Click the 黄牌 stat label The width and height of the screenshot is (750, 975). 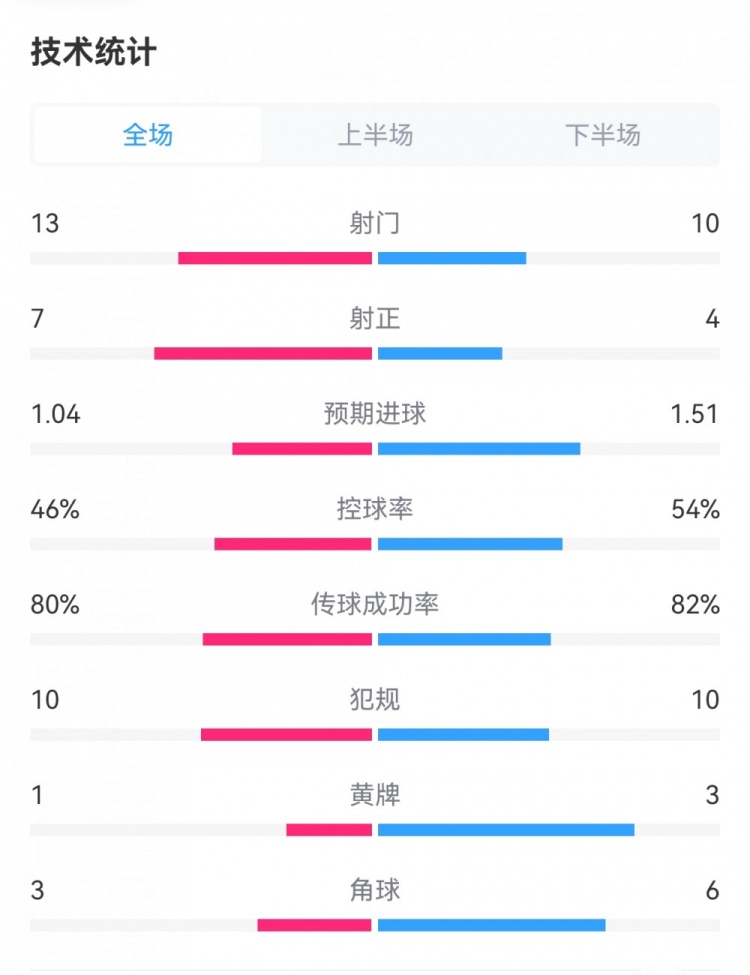tap(375, 795)
